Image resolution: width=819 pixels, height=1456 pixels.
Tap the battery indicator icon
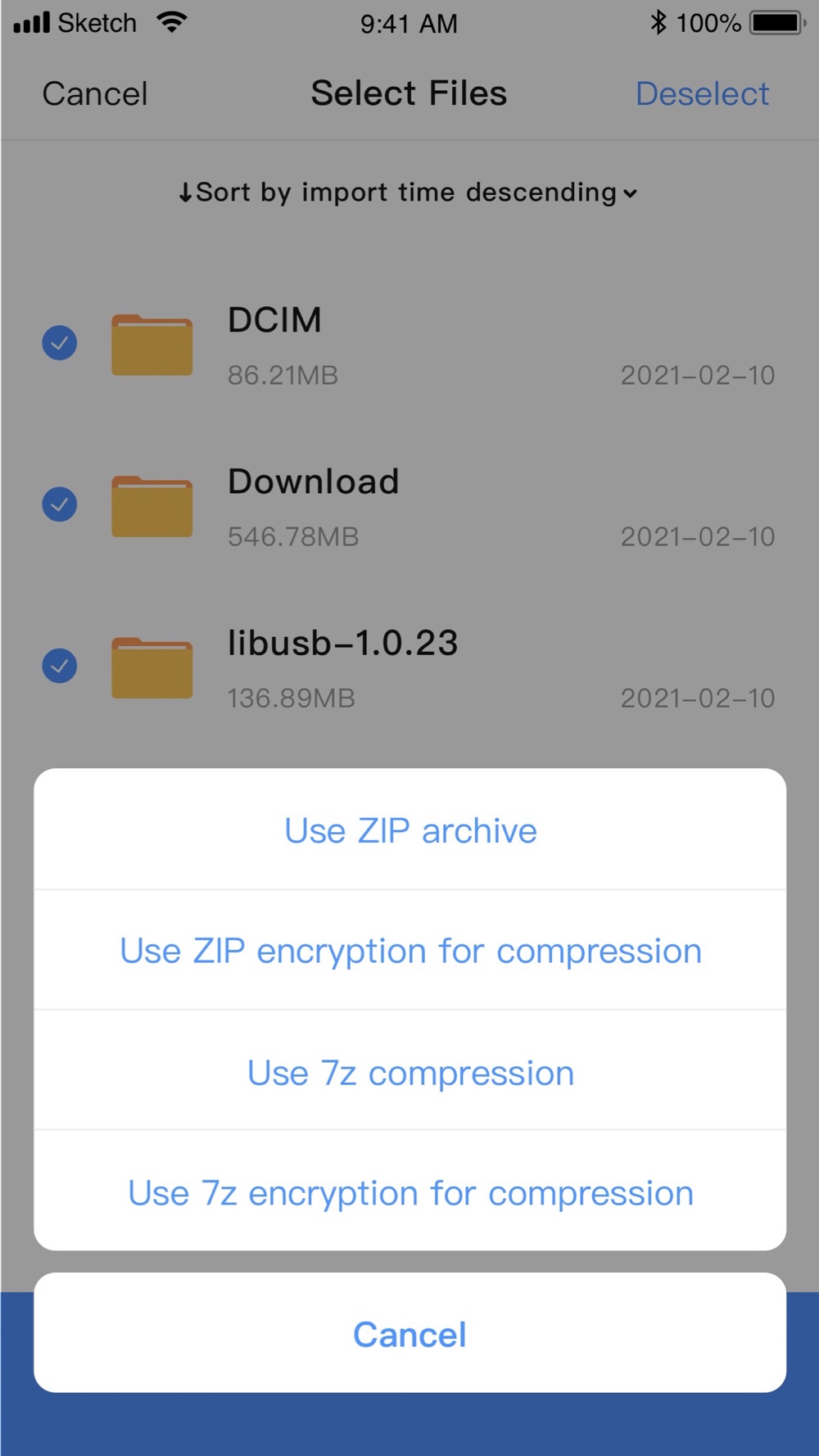coord(777,22)
